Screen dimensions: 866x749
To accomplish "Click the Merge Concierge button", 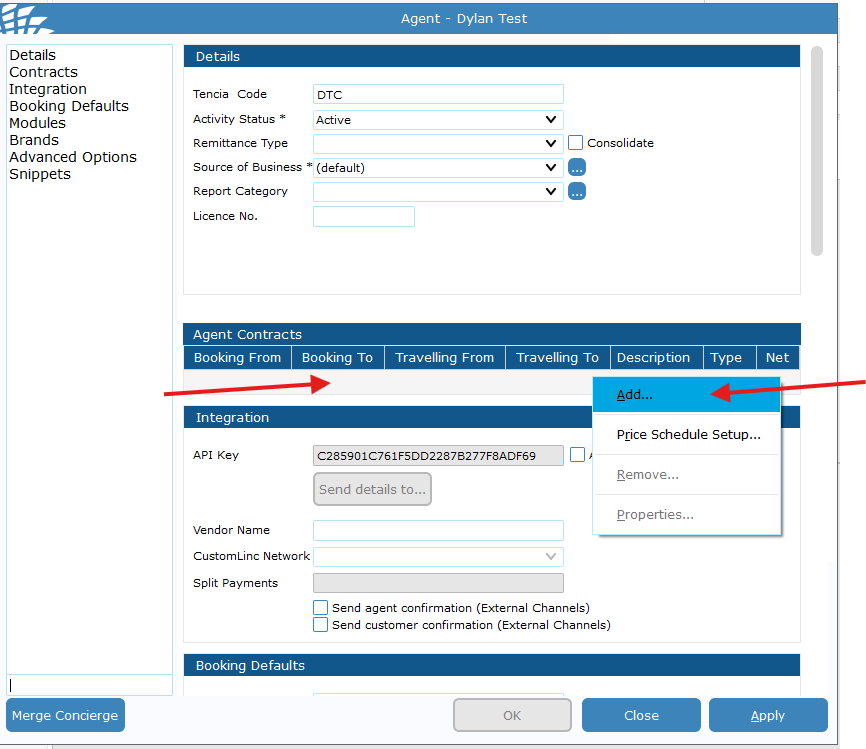I will click(65, 715).
